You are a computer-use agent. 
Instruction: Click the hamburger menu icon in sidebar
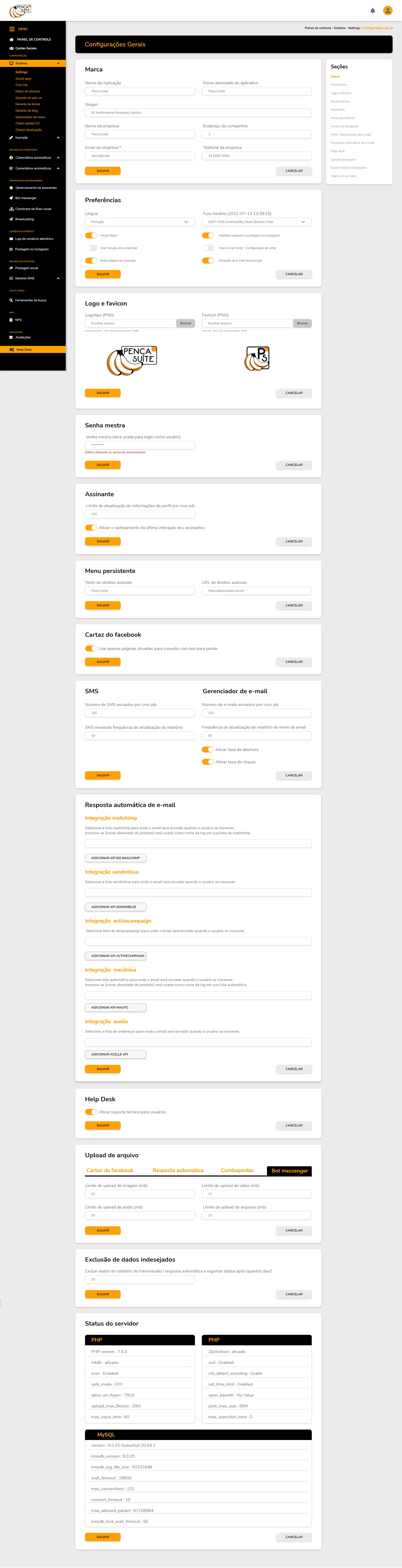pos(12,29)
